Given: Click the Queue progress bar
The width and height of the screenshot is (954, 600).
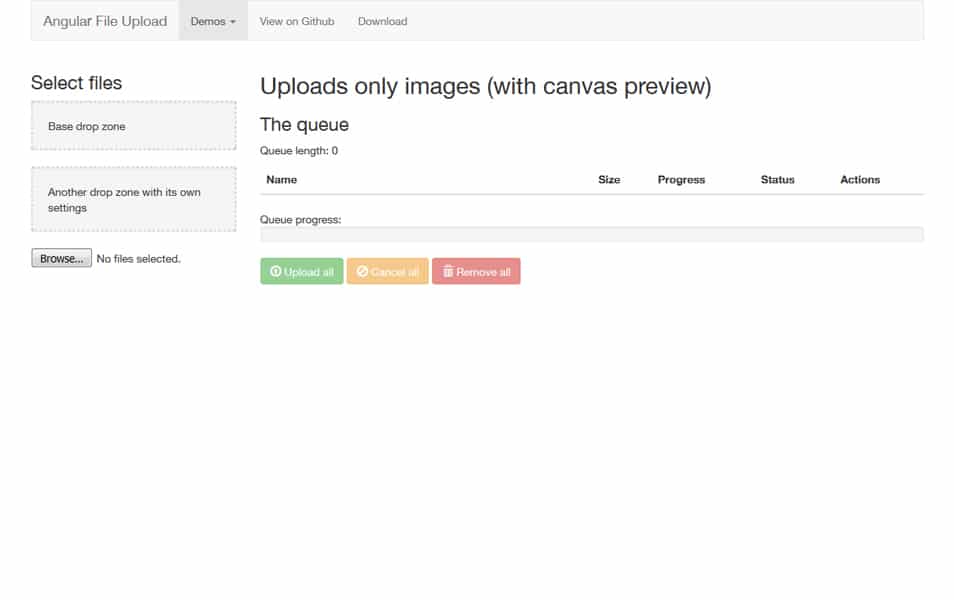Looking at the screenshot, I should [590, 234].
